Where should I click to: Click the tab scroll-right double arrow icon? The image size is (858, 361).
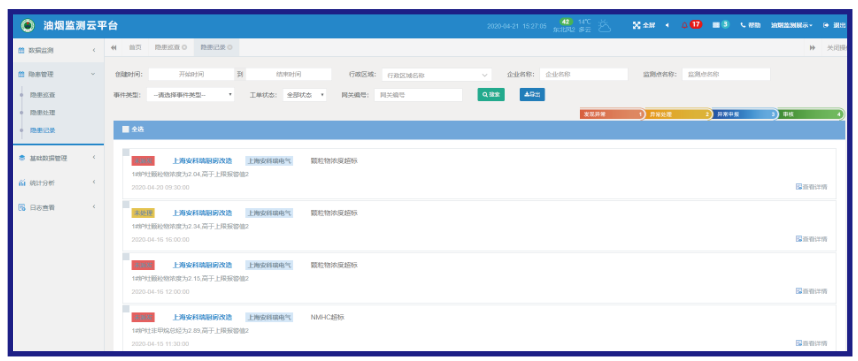coord(812,48)
